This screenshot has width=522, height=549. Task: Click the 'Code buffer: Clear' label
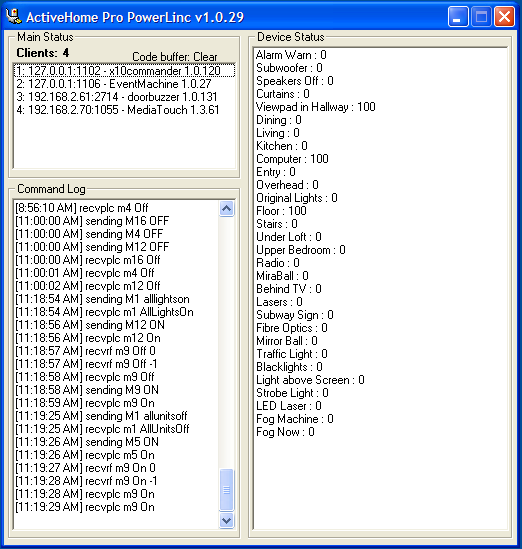pos(175,57)
